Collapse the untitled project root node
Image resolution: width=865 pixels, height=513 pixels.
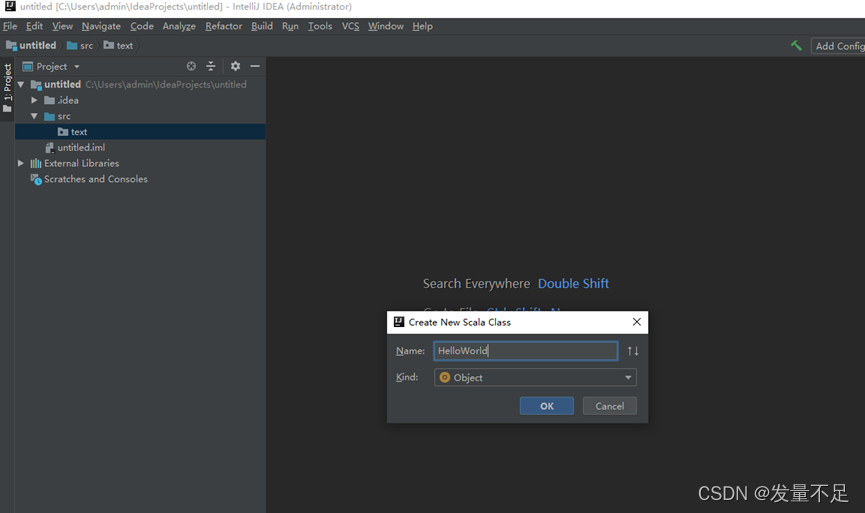click(21, 84)
